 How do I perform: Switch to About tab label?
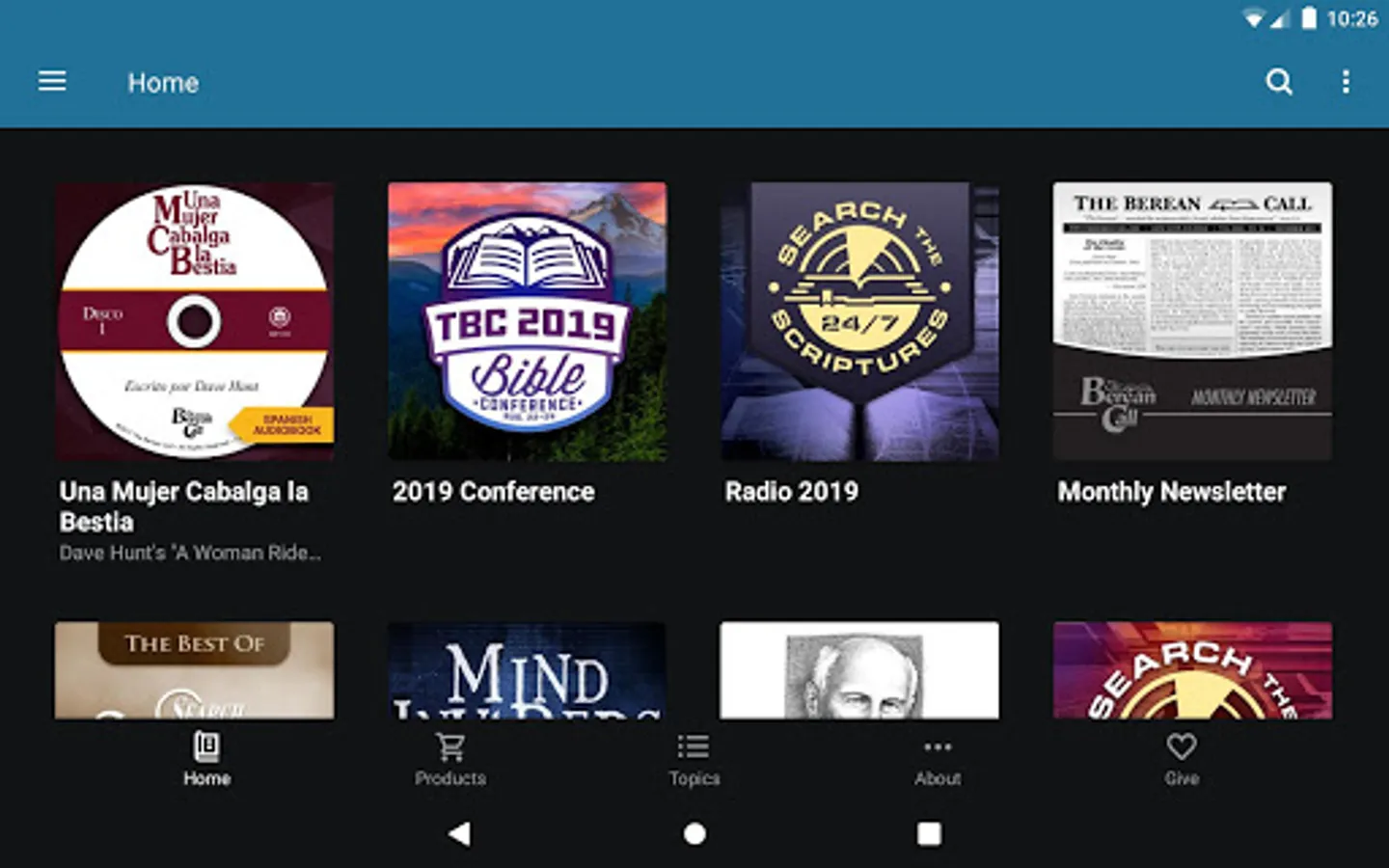[x=938, y=778]
